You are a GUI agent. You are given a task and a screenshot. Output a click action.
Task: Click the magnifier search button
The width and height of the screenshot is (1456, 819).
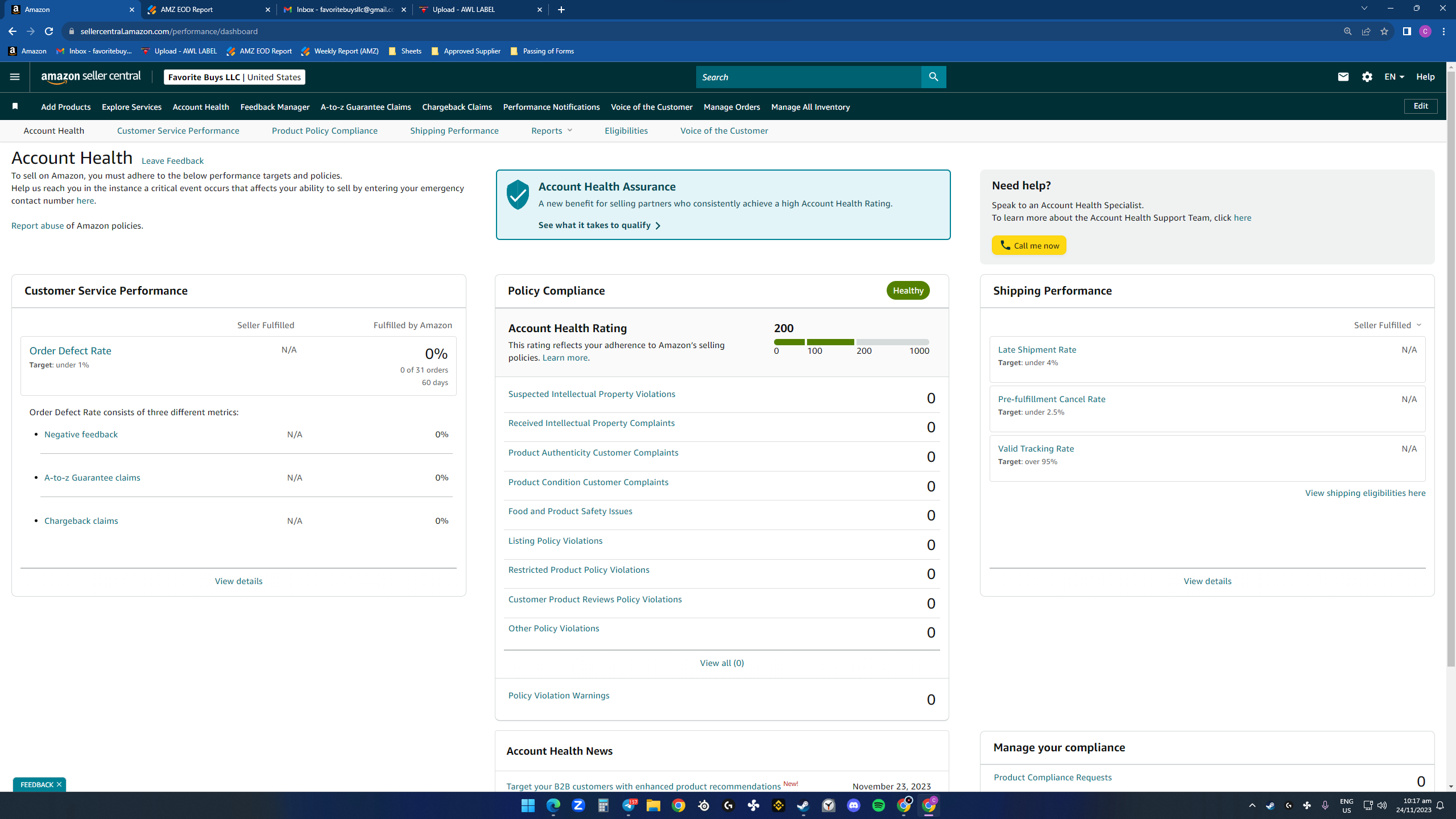(933, 77)
